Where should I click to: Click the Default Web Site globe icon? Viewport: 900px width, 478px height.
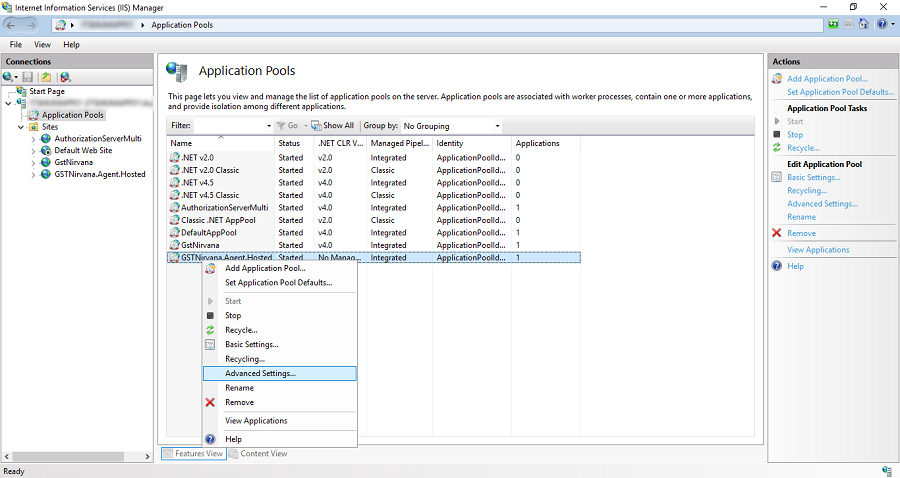[46, 150]
